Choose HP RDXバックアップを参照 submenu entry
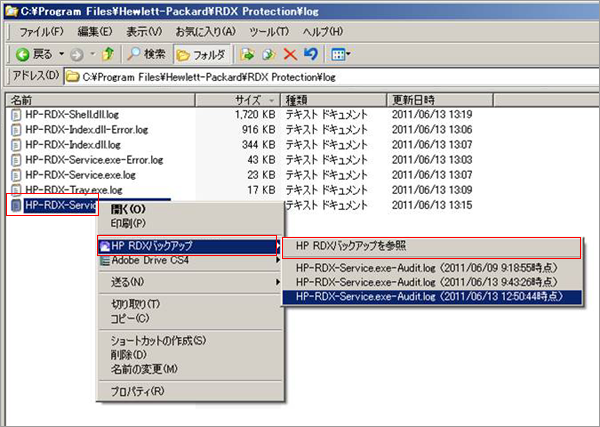 (x=350, y=246)
